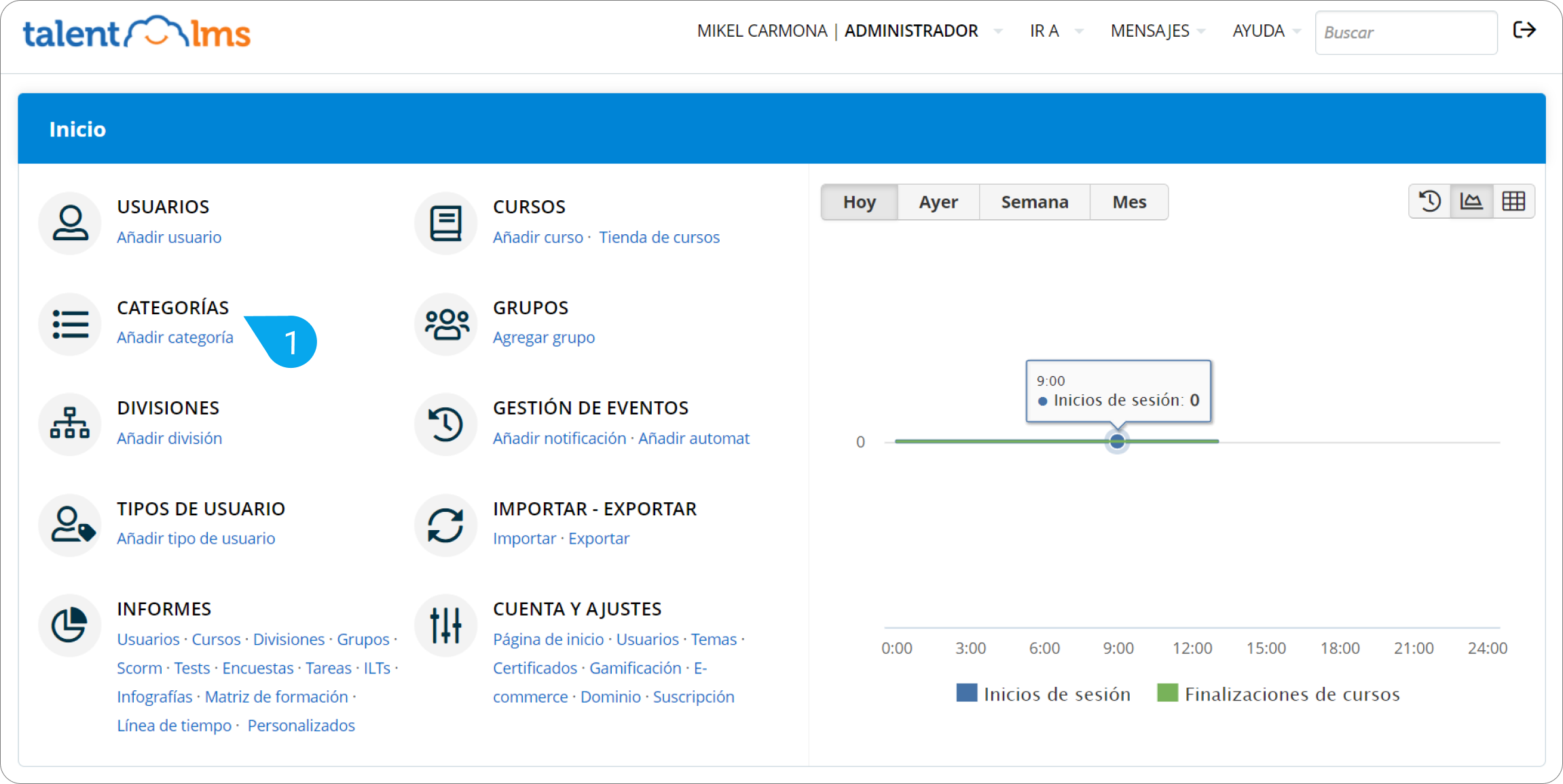Open Matriz de formación link
Viewport: 1563px width, 784px height.
(x=276, y=696)
